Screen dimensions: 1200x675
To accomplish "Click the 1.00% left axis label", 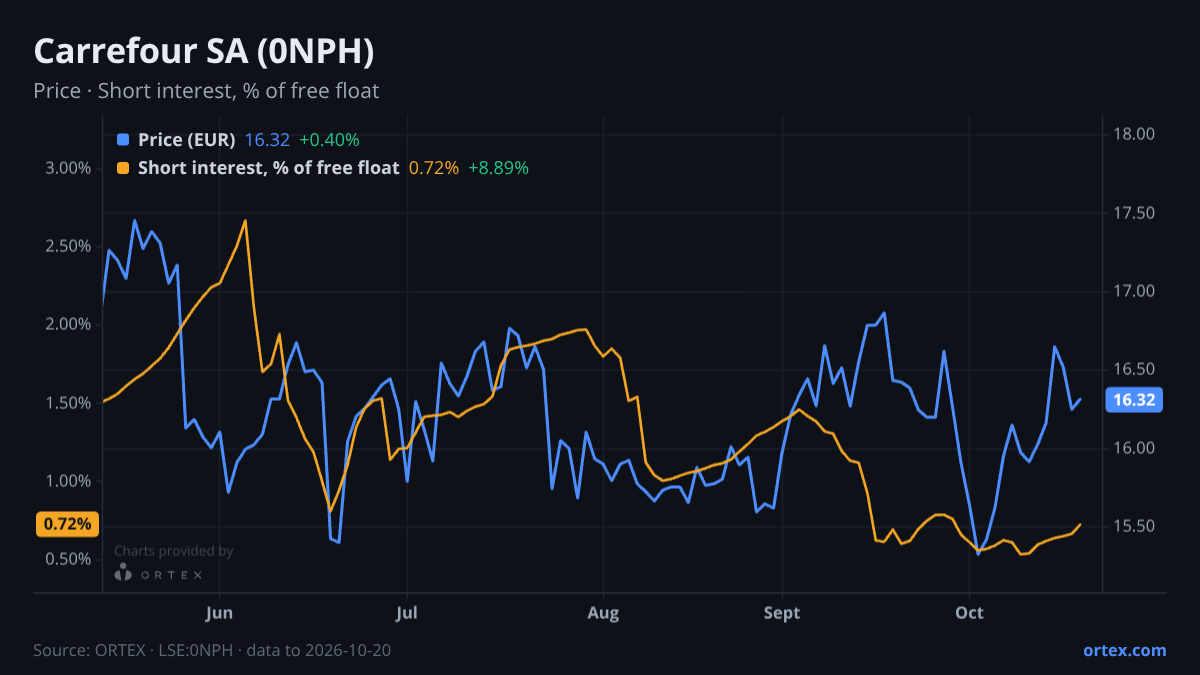I will (68, 481).
